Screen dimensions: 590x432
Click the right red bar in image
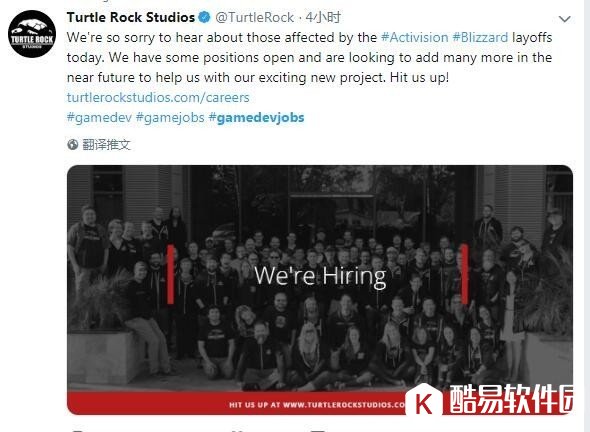464,274
